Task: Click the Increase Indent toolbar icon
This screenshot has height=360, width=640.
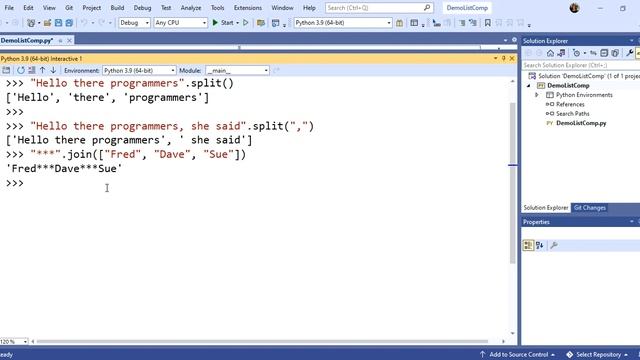Action: (x=462, y=23)
